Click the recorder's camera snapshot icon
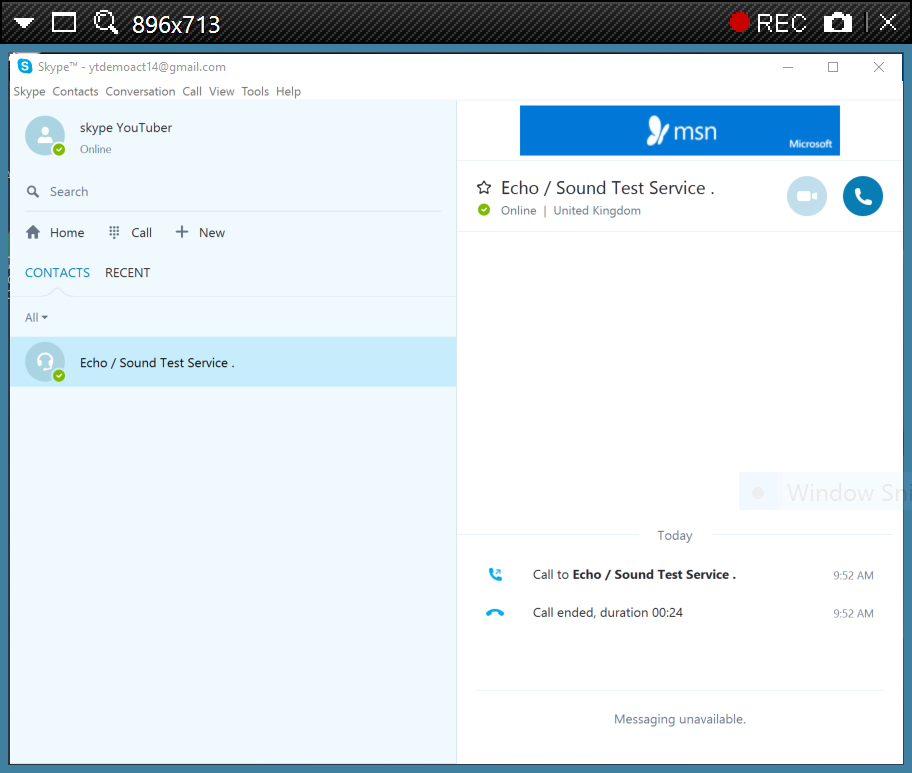The image size is (912, 773). (838, 23)
